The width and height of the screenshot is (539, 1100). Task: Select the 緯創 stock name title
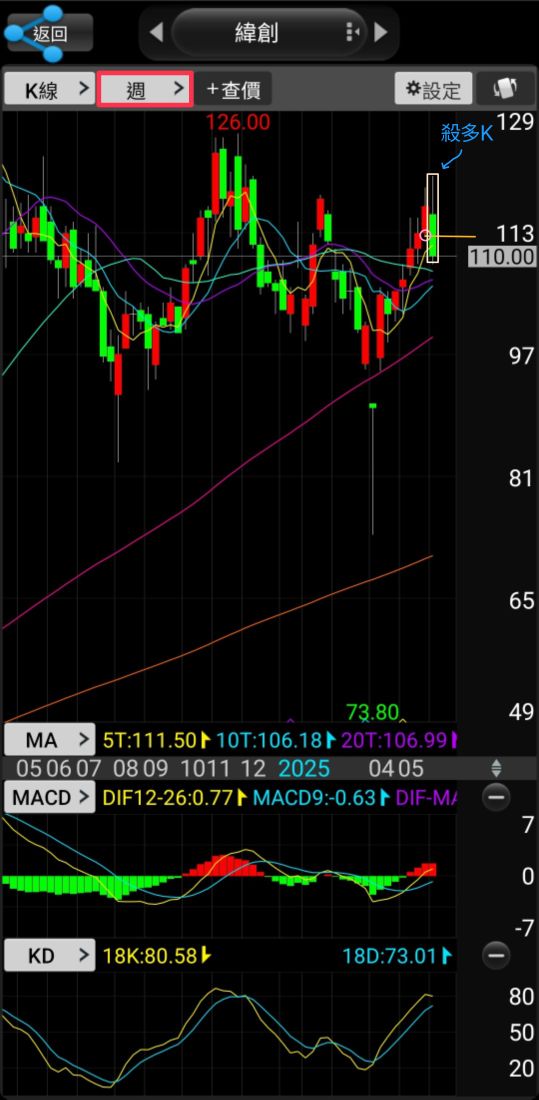(257, 32)
